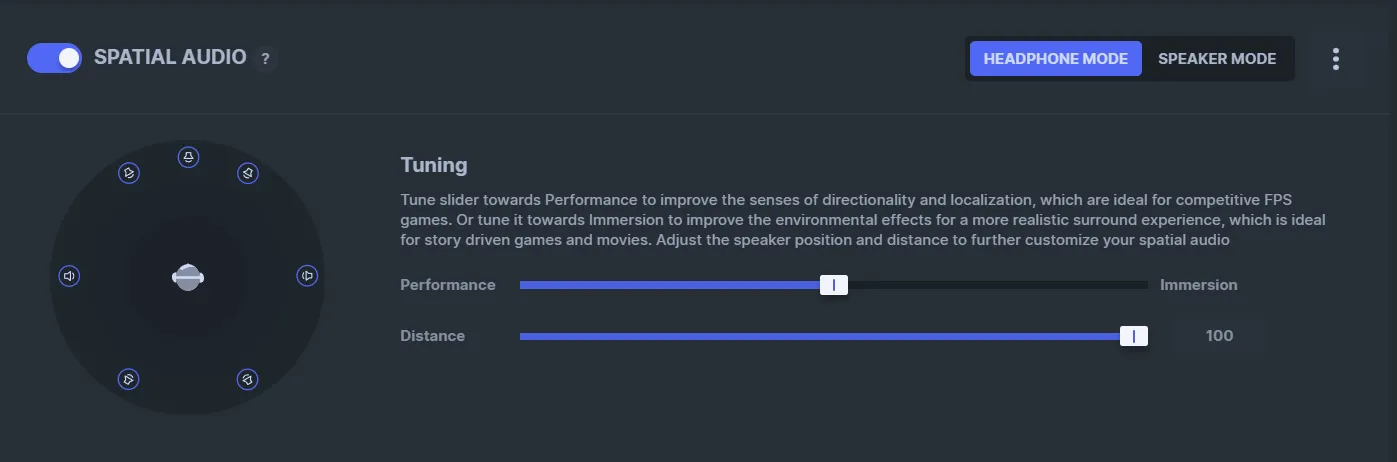Click the Performance-Immersion slider handle
1397x462 pixels.
coord(834,285)
